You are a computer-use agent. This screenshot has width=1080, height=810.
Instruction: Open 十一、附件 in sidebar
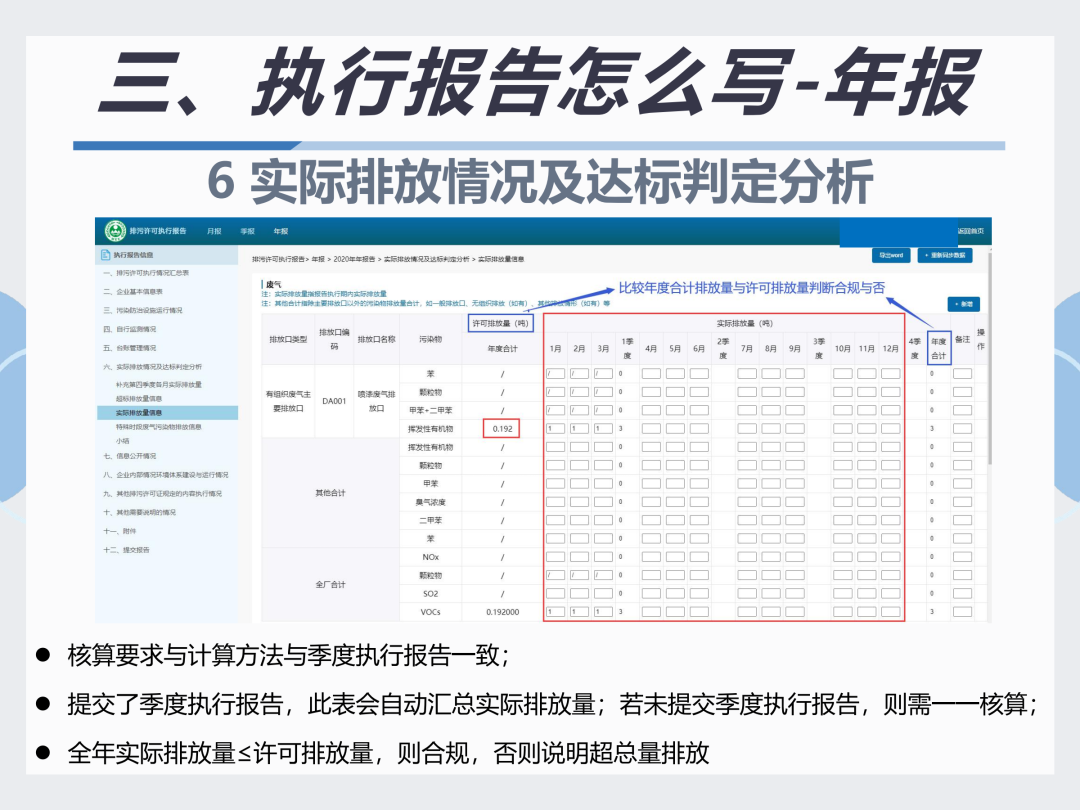[x=120, y=531]
